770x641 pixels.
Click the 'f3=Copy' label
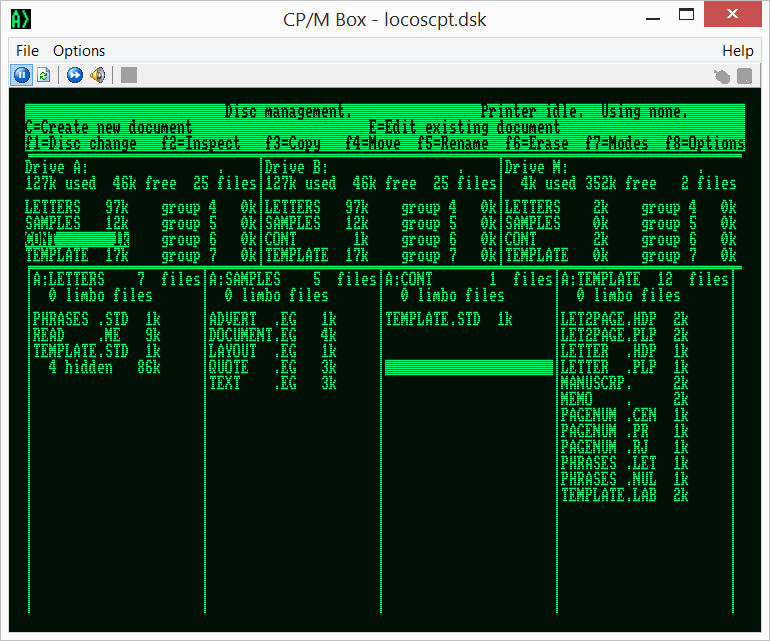point(293,143)
